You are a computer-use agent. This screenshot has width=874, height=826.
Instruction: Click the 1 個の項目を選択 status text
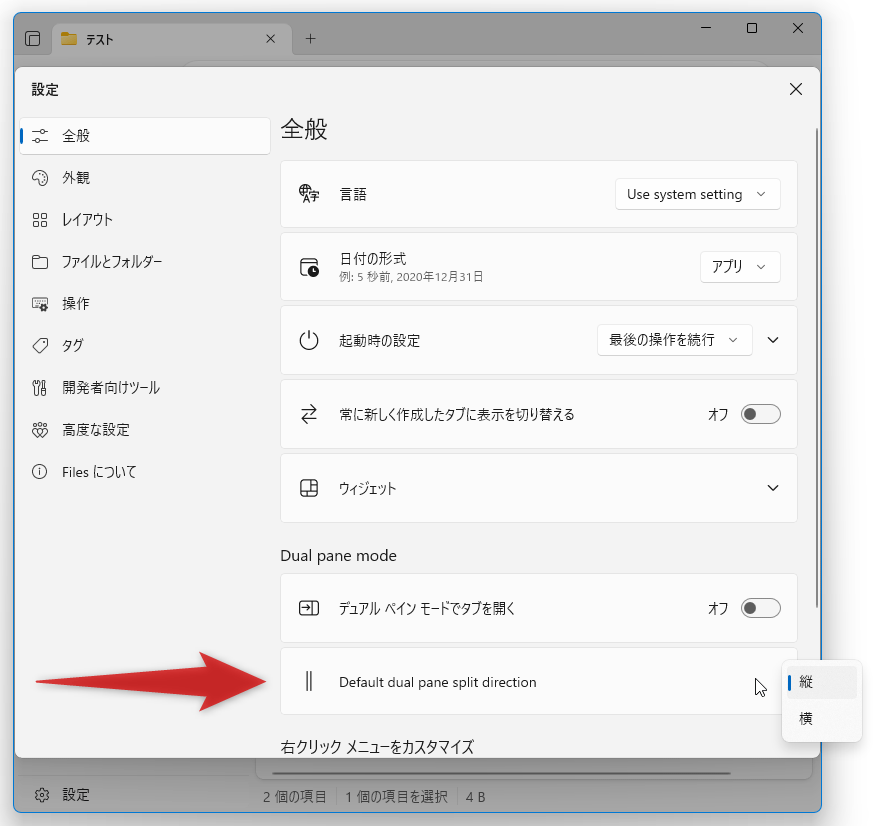click(396, 797)
